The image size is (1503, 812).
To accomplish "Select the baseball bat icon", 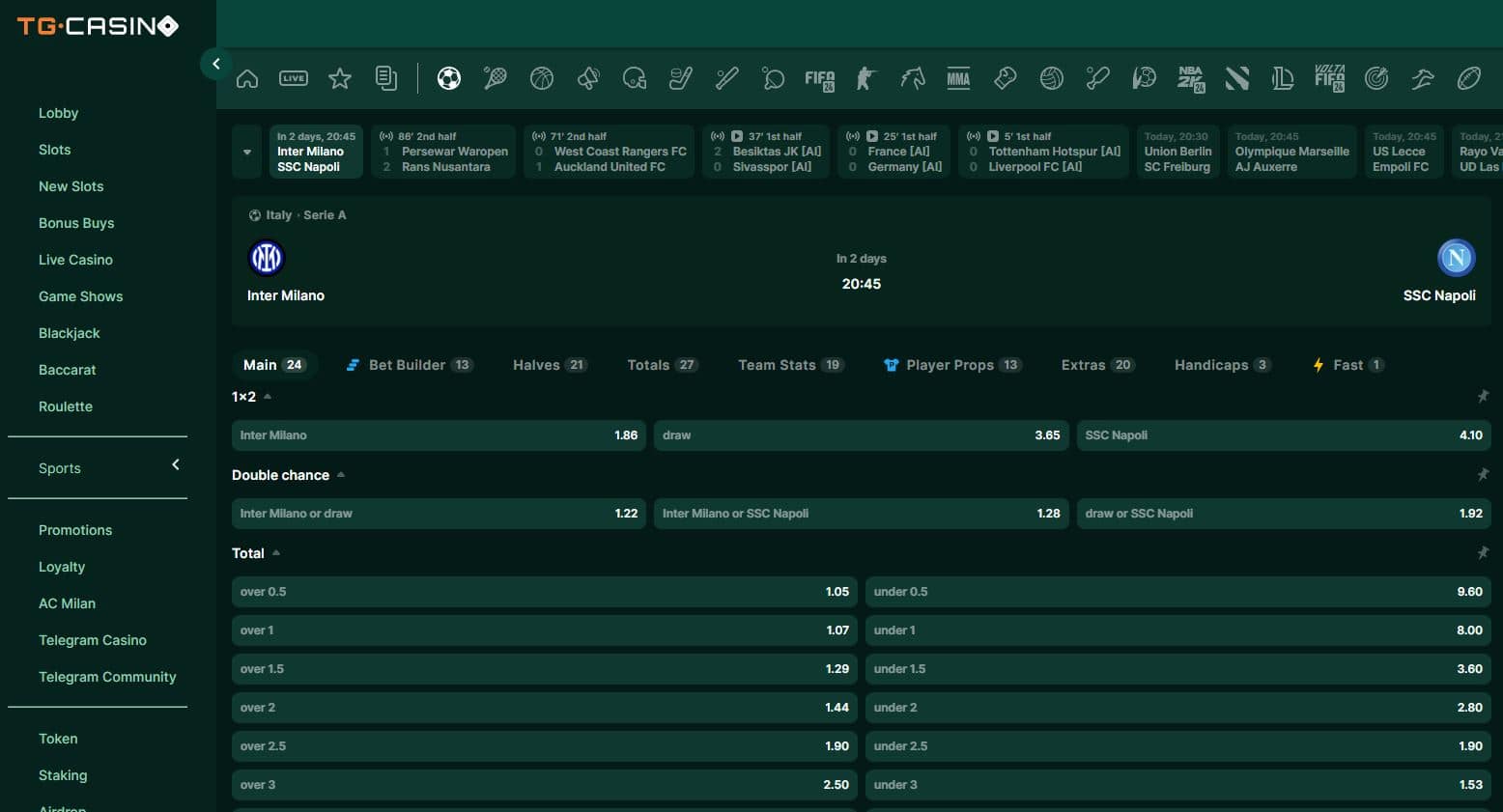I will pyautogui.click(x=727, y=78).
